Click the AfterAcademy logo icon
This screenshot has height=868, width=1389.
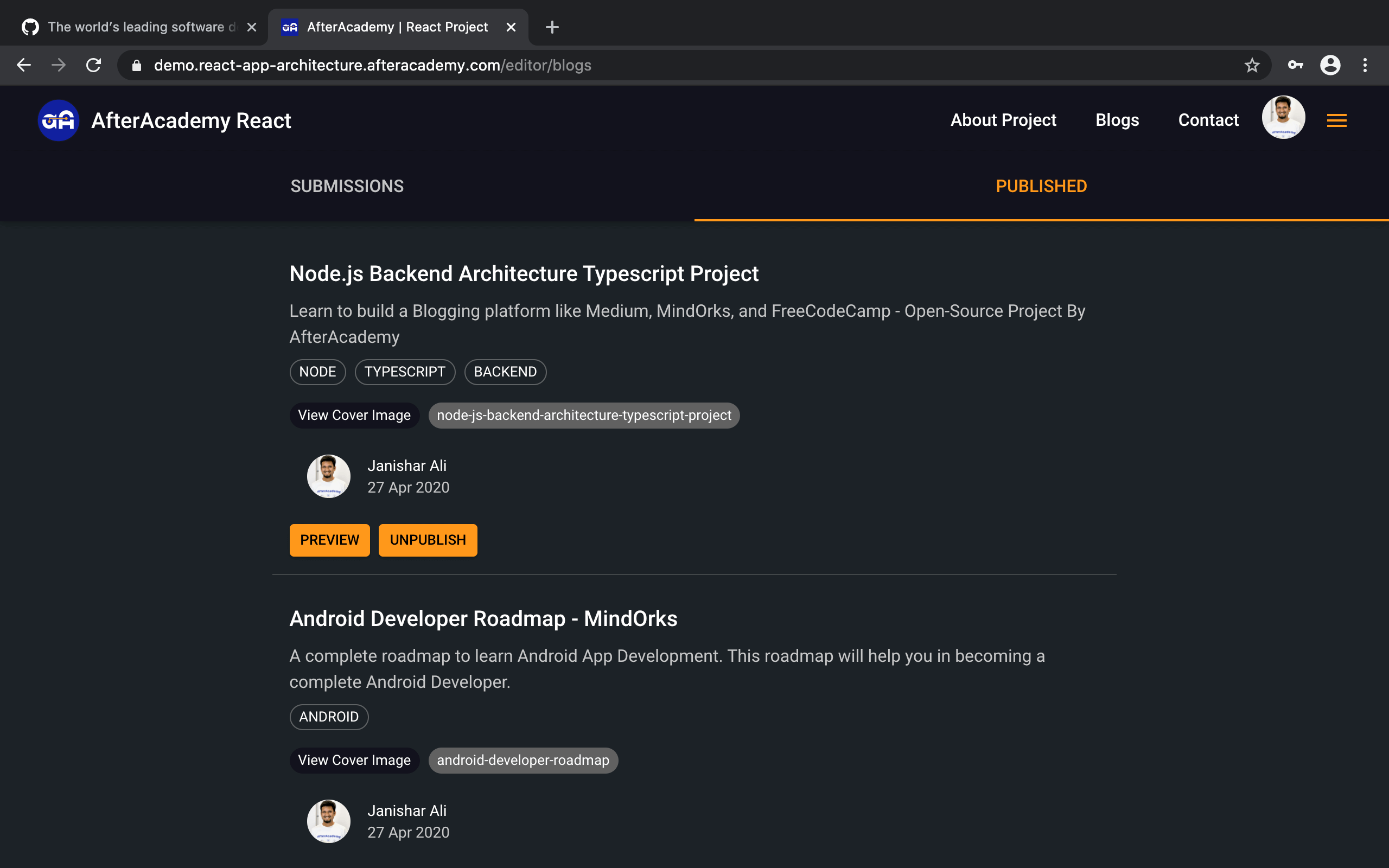click(x=58, y=120)
